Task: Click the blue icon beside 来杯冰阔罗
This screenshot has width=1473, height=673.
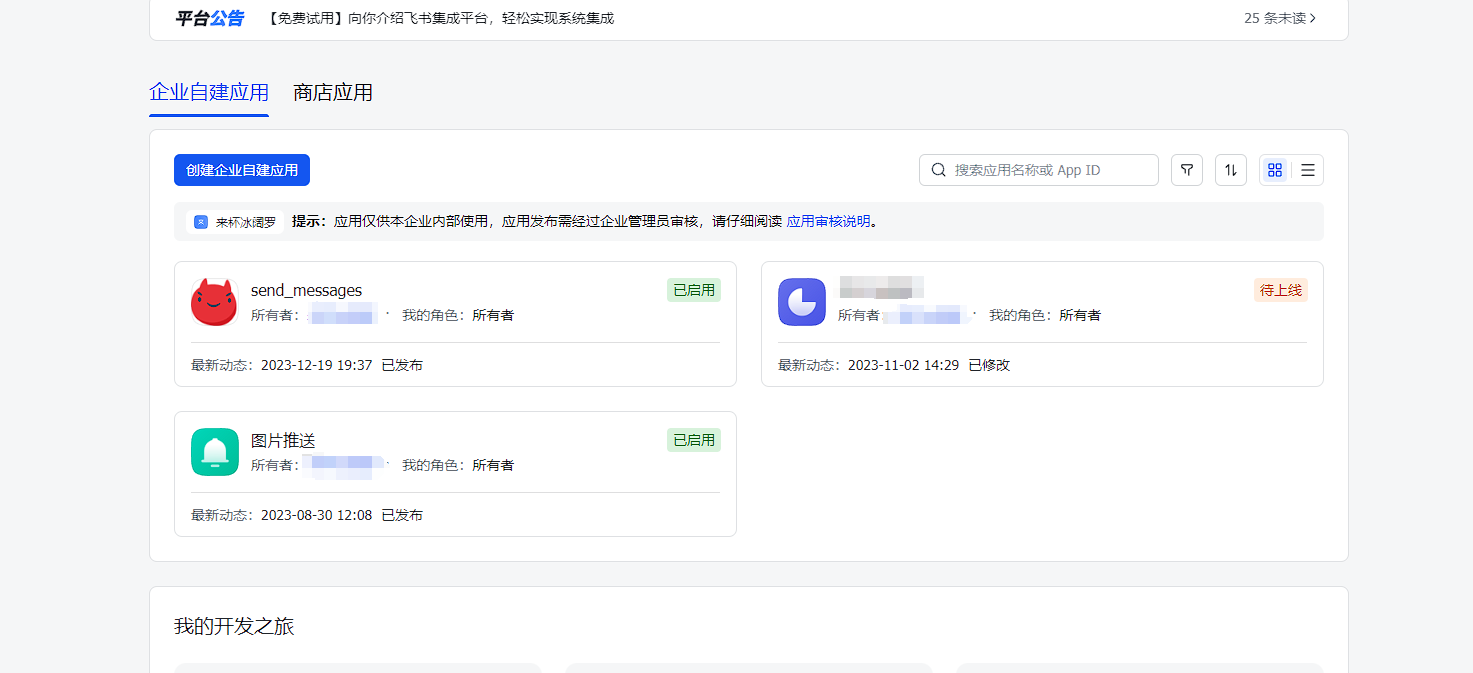Action: tap(201, 222)
